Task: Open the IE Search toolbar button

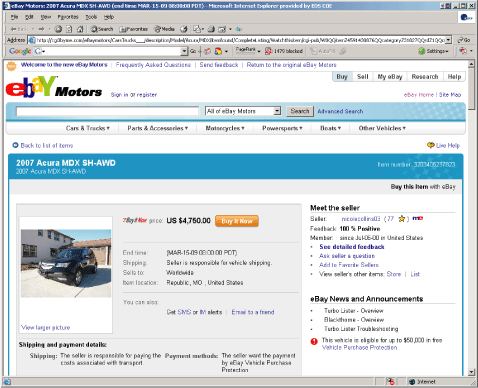Action: pyautogui.click(x=102, y=29)
